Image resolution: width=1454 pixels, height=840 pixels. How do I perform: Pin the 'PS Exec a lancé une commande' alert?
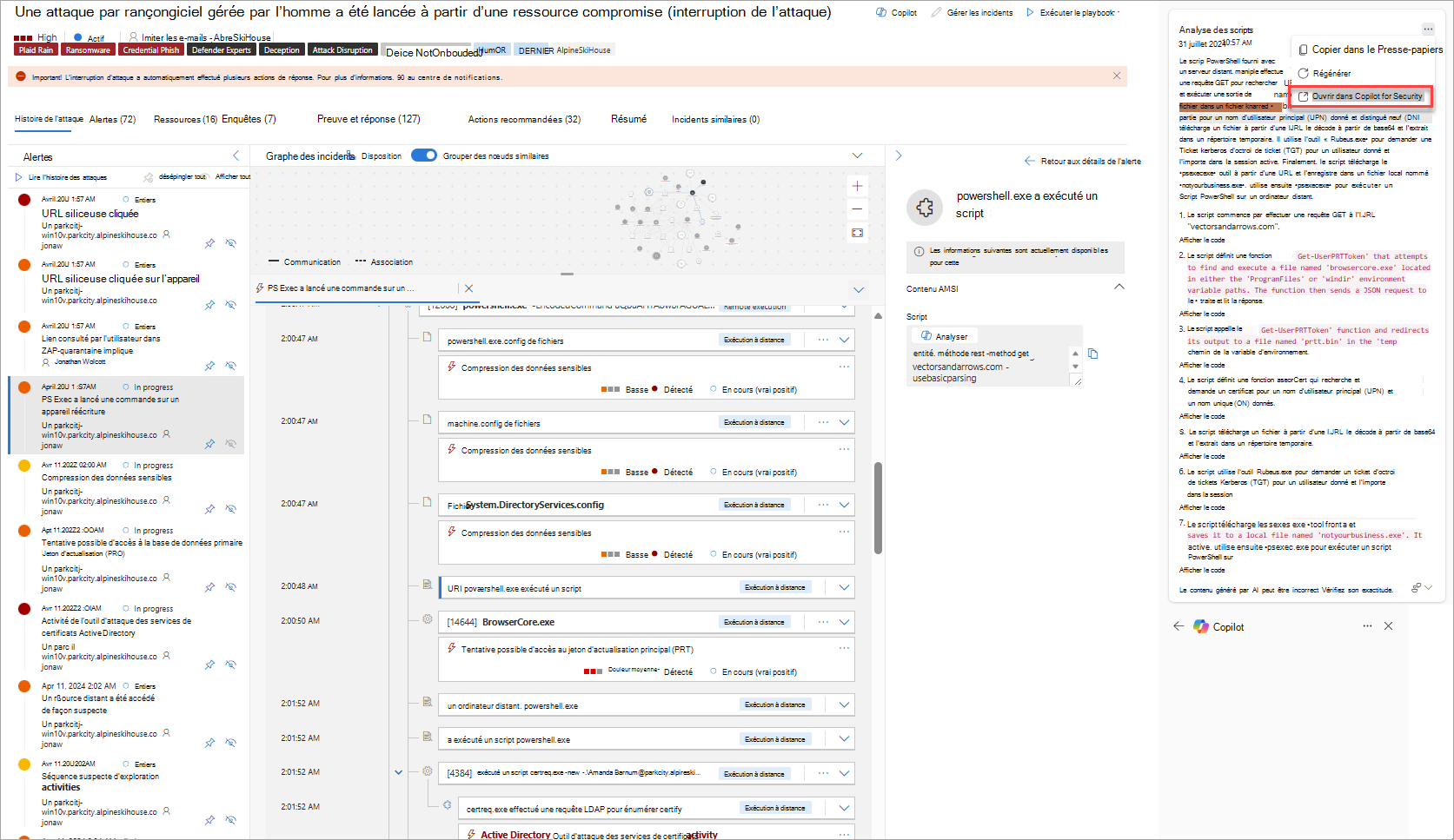209,444
